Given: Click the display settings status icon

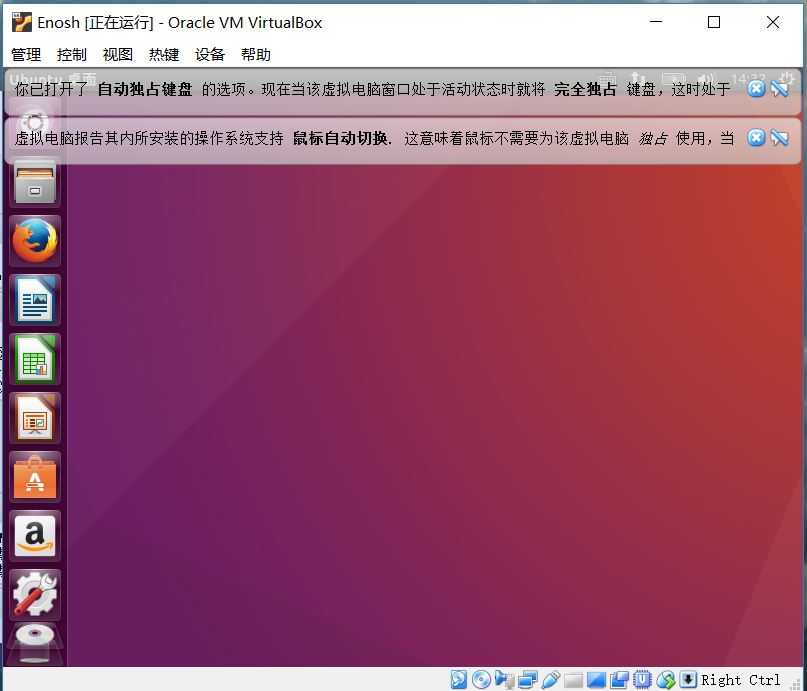Looking at the screenshot, I should 596,680.
